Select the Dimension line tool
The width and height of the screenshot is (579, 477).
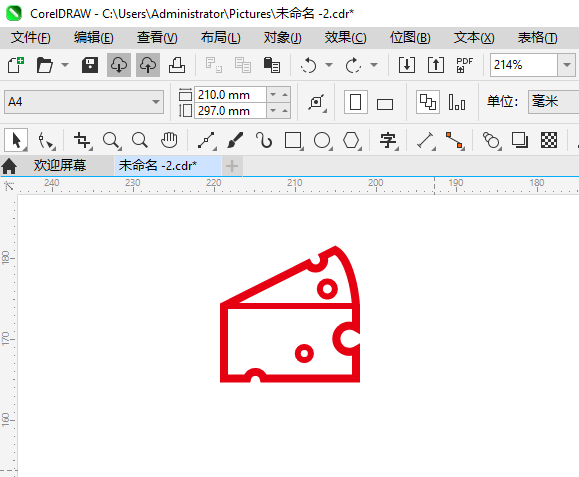pyautogui.click(x=426, y=141)
